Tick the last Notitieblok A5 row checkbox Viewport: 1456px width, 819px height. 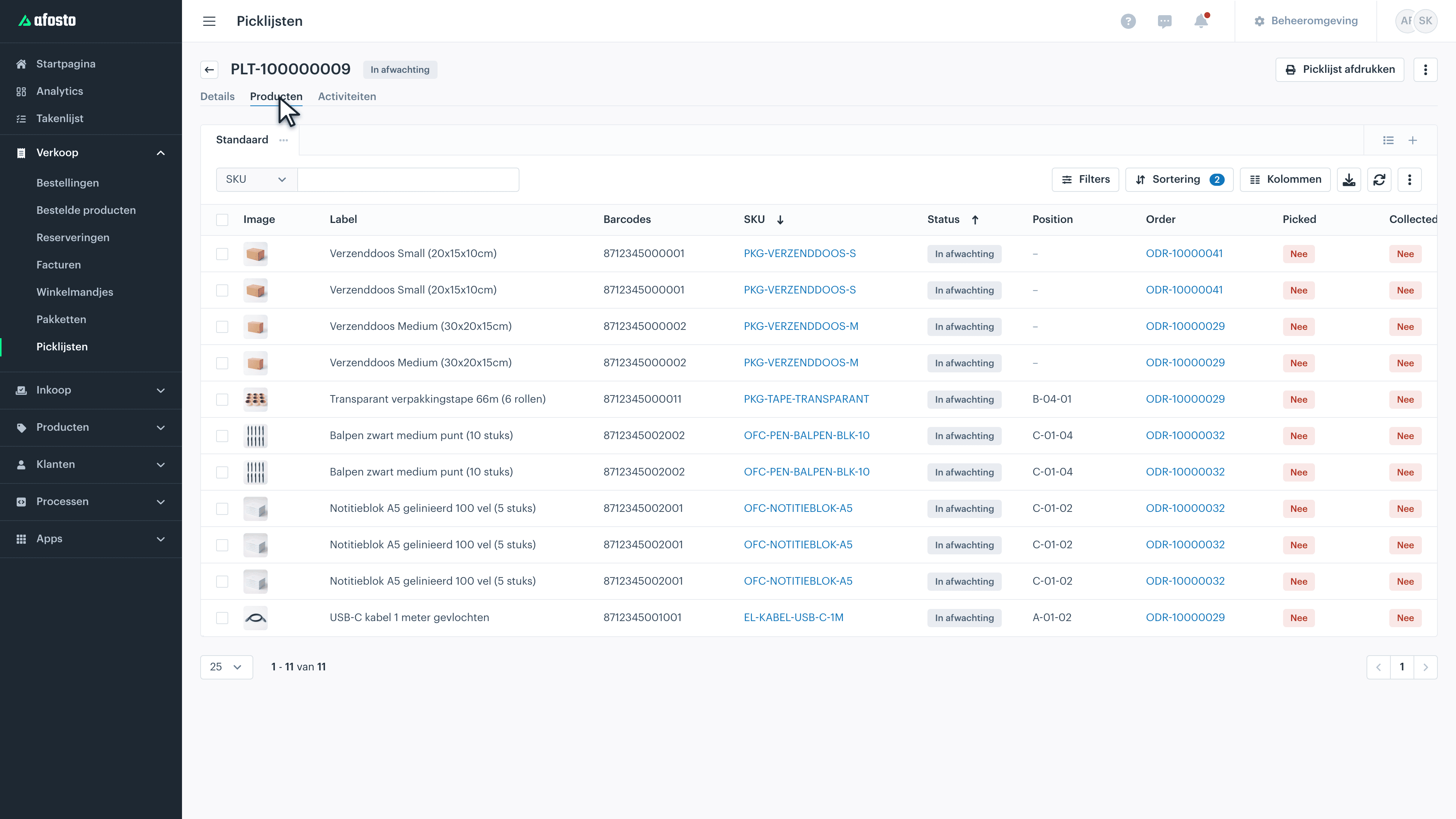coord(222,582)
